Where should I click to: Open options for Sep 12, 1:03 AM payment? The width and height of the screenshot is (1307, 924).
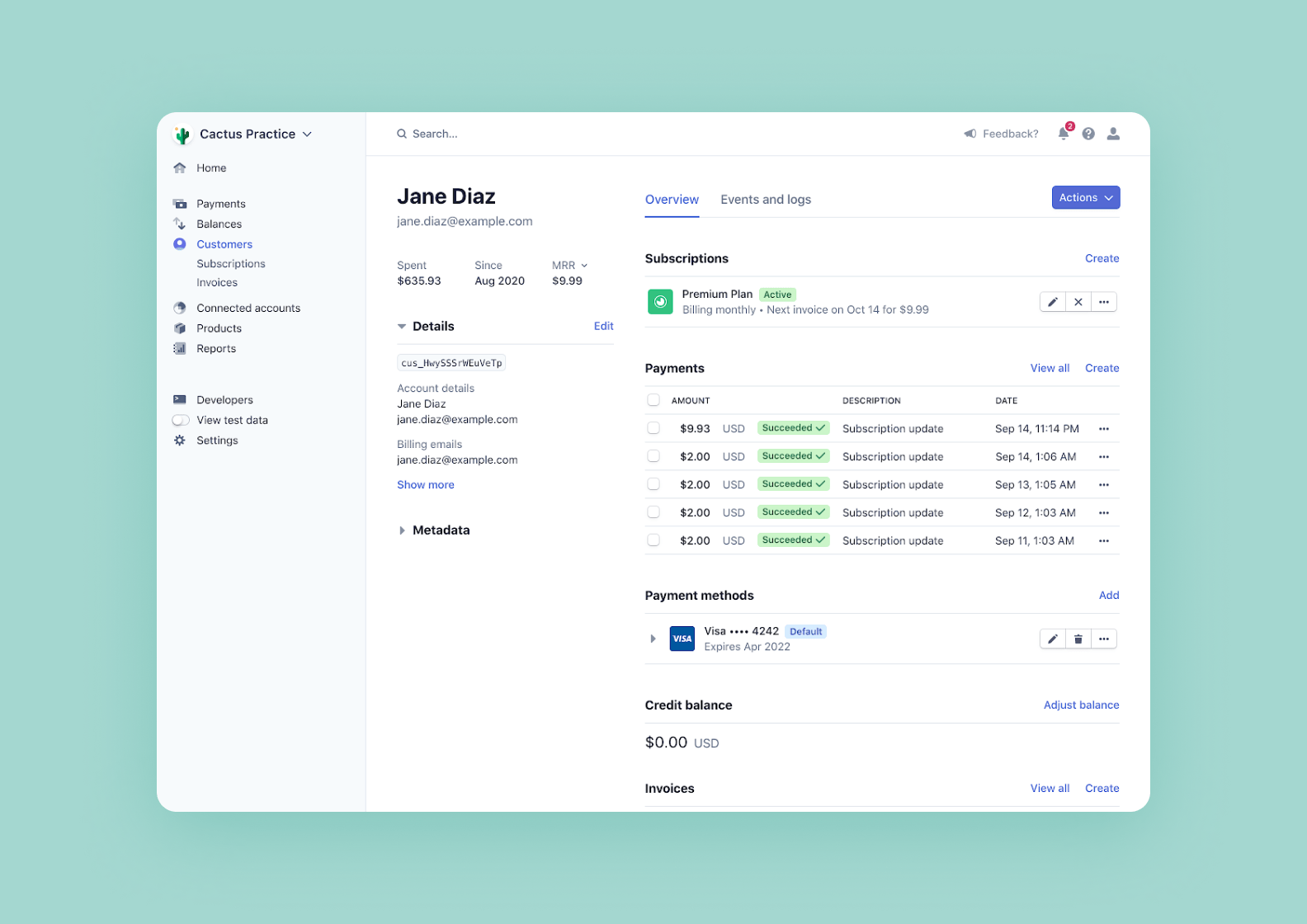[1104, 513]
